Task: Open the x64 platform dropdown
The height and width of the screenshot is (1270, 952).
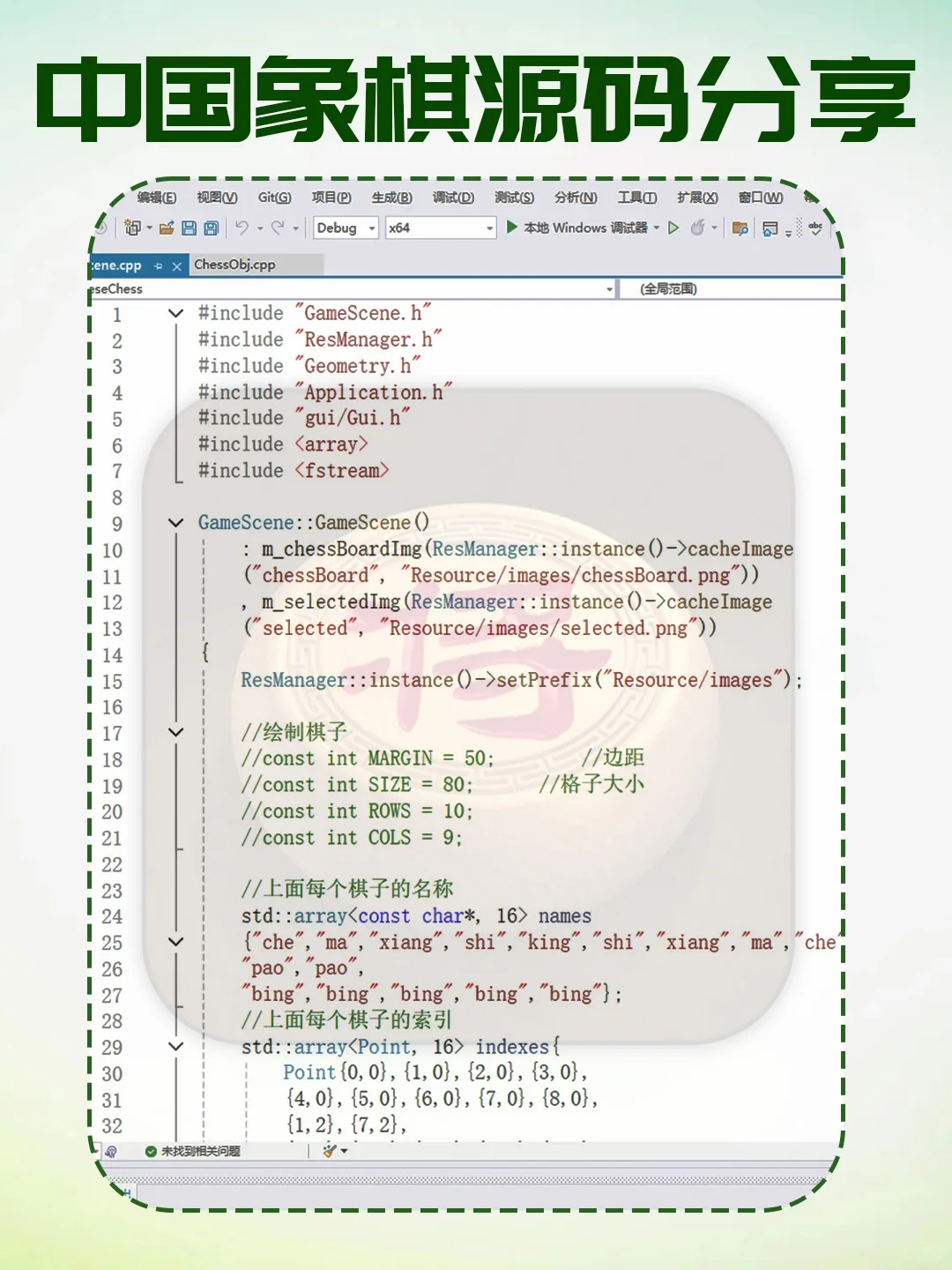Action: coord(442,228)
